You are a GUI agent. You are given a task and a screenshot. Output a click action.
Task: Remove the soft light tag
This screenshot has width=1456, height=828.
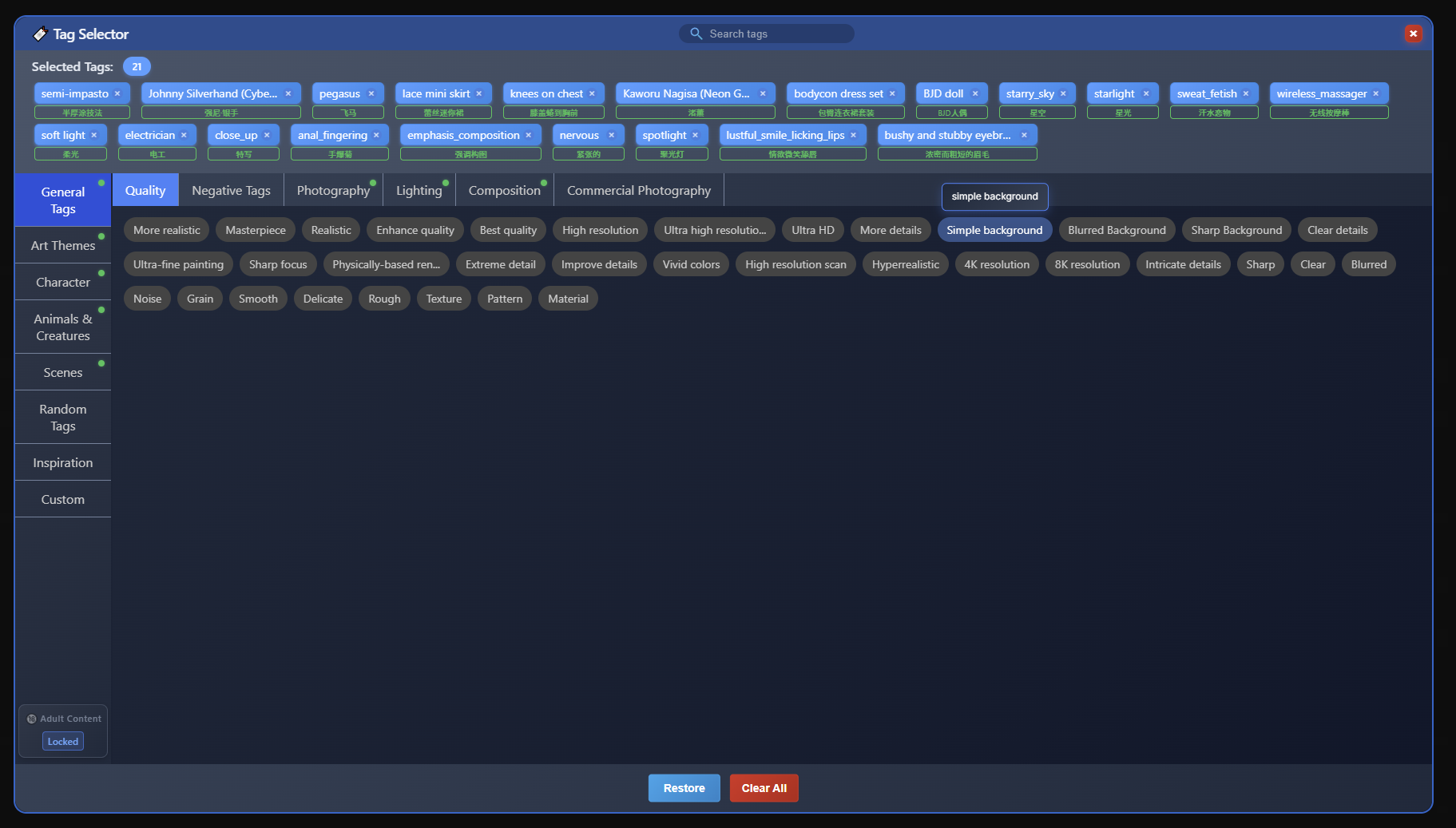coord(94,135)
